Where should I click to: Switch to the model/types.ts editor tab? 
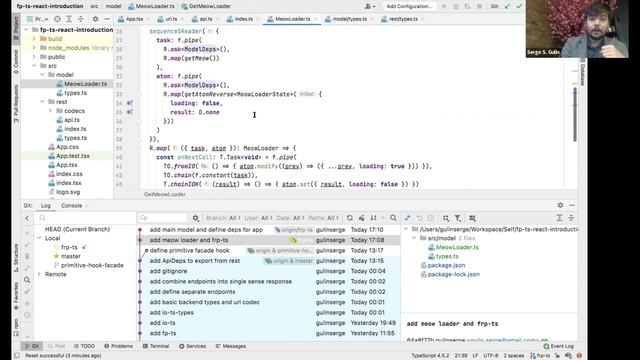(x=349, y=19)
